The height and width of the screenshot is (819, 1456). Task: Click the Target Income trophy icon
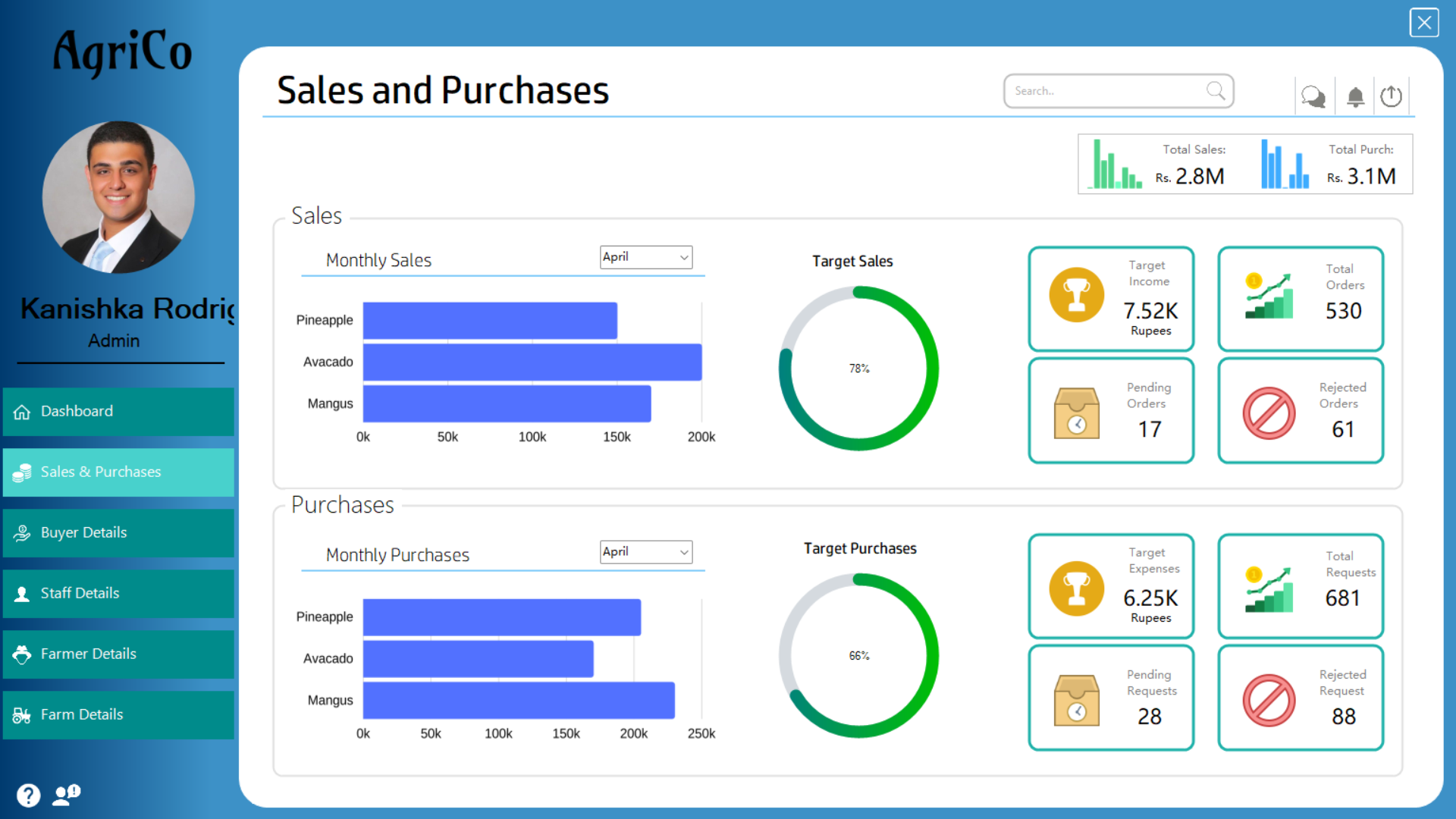(x=1076, y=295)
